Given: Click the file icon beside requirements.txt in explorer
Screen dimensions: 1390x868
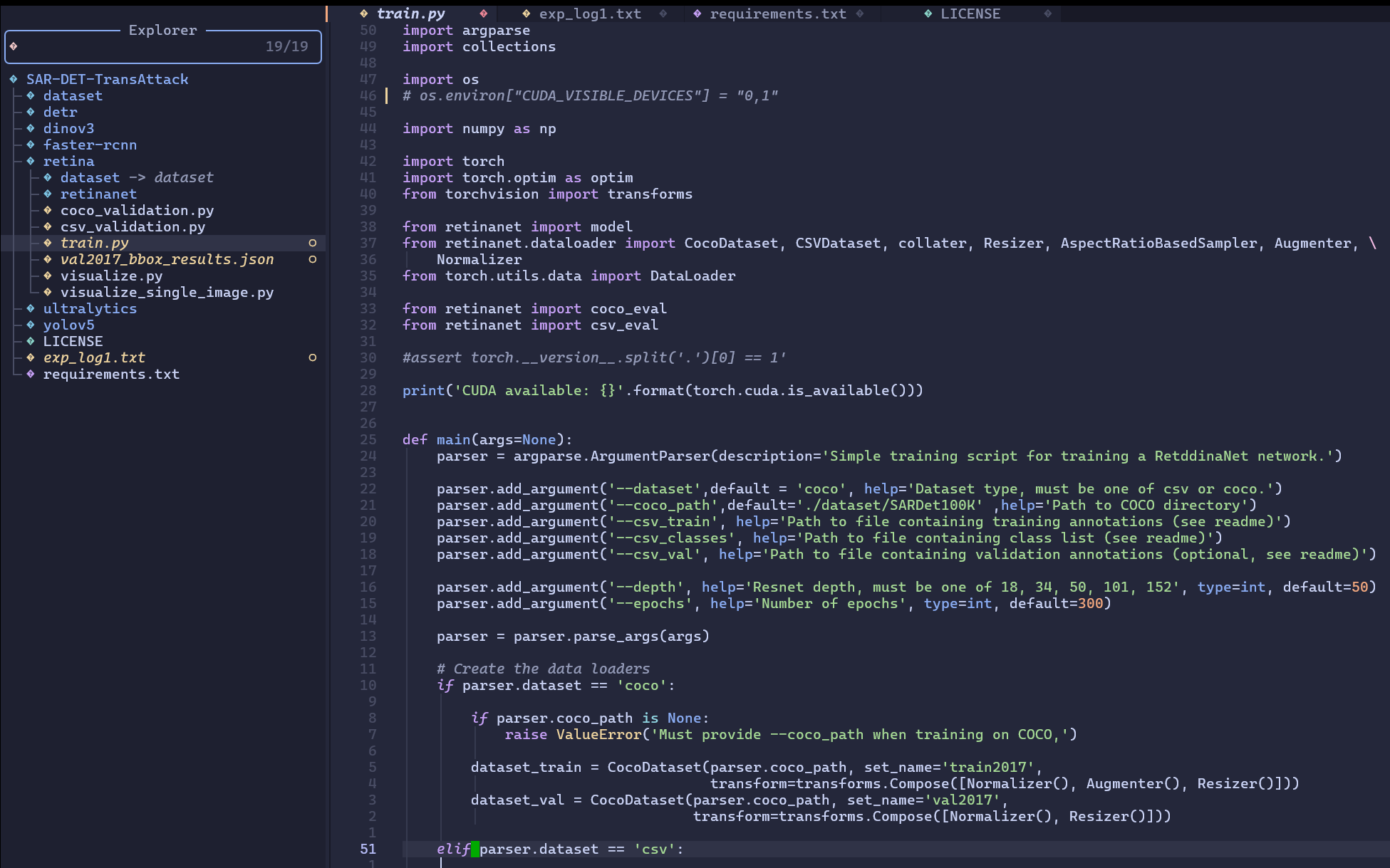Looking at the screenshot, I should point(31,374).
